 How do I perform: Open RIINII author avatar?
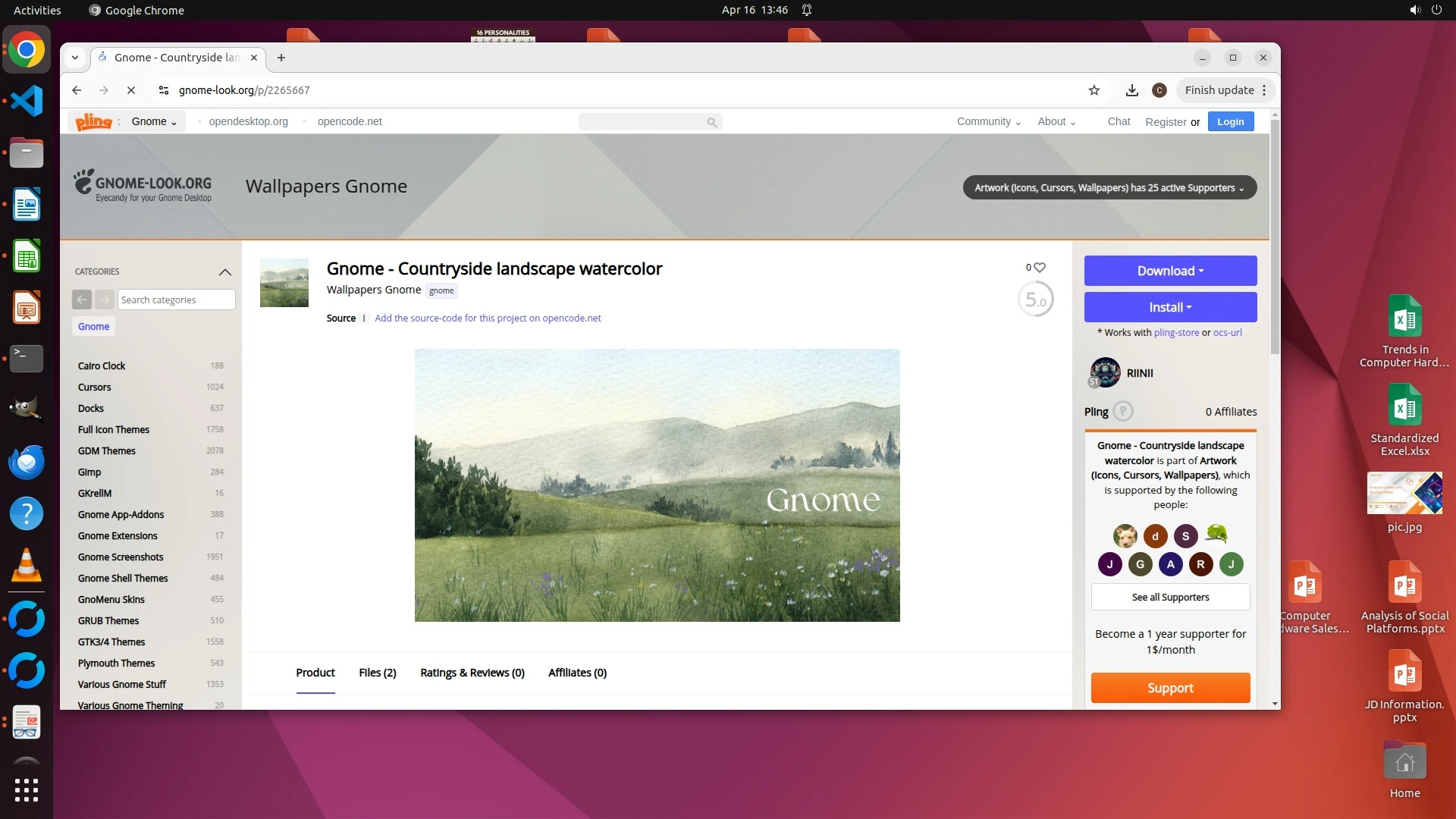point(1105,372)
